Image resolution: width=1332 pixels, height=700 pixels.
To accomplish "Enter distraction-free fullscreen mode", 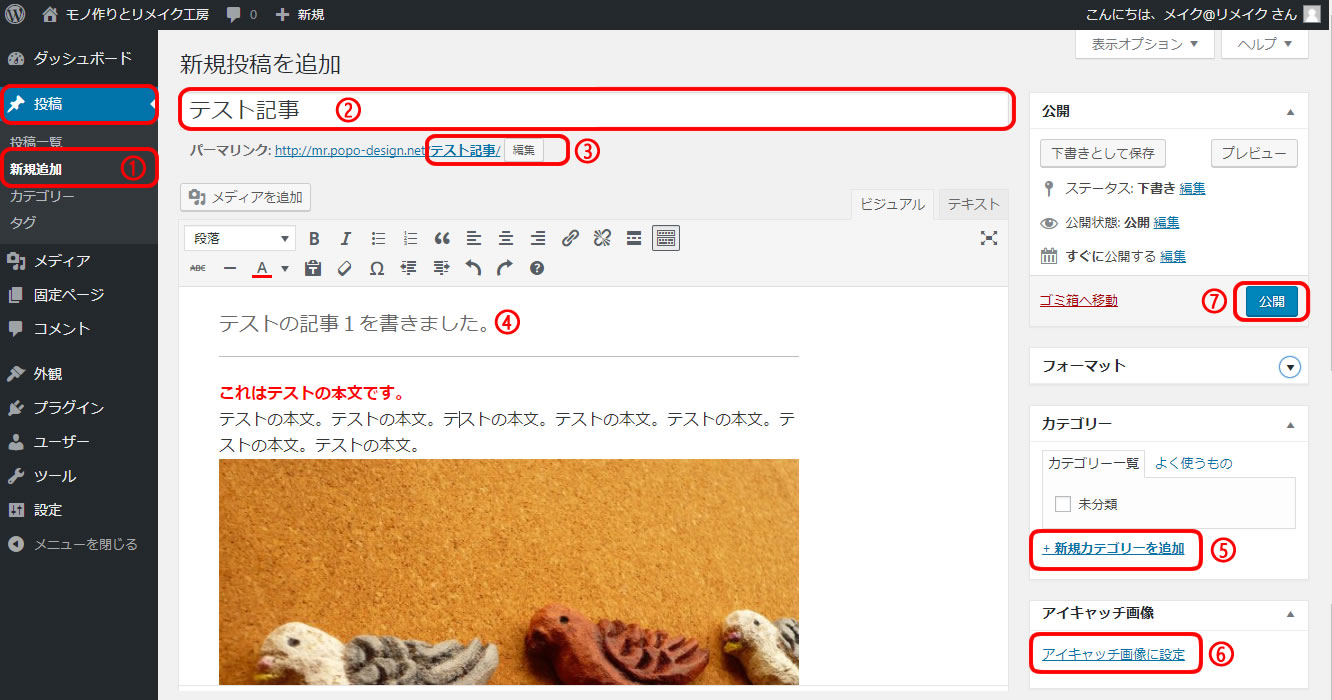I will (x=989, y=238).
